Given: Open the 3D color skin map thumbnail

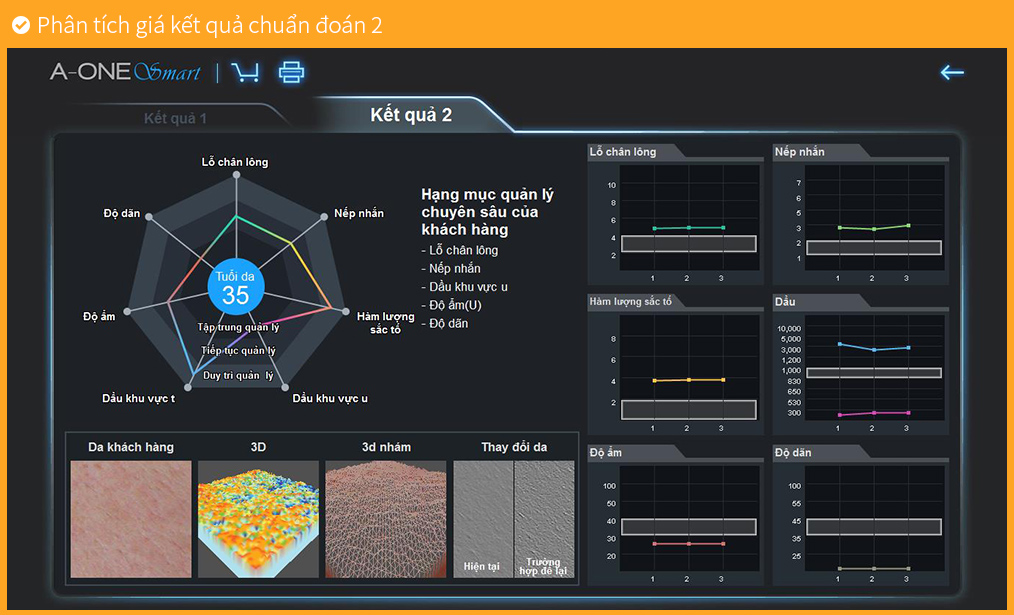Looking at the screenshot, I should click(258, 519).
